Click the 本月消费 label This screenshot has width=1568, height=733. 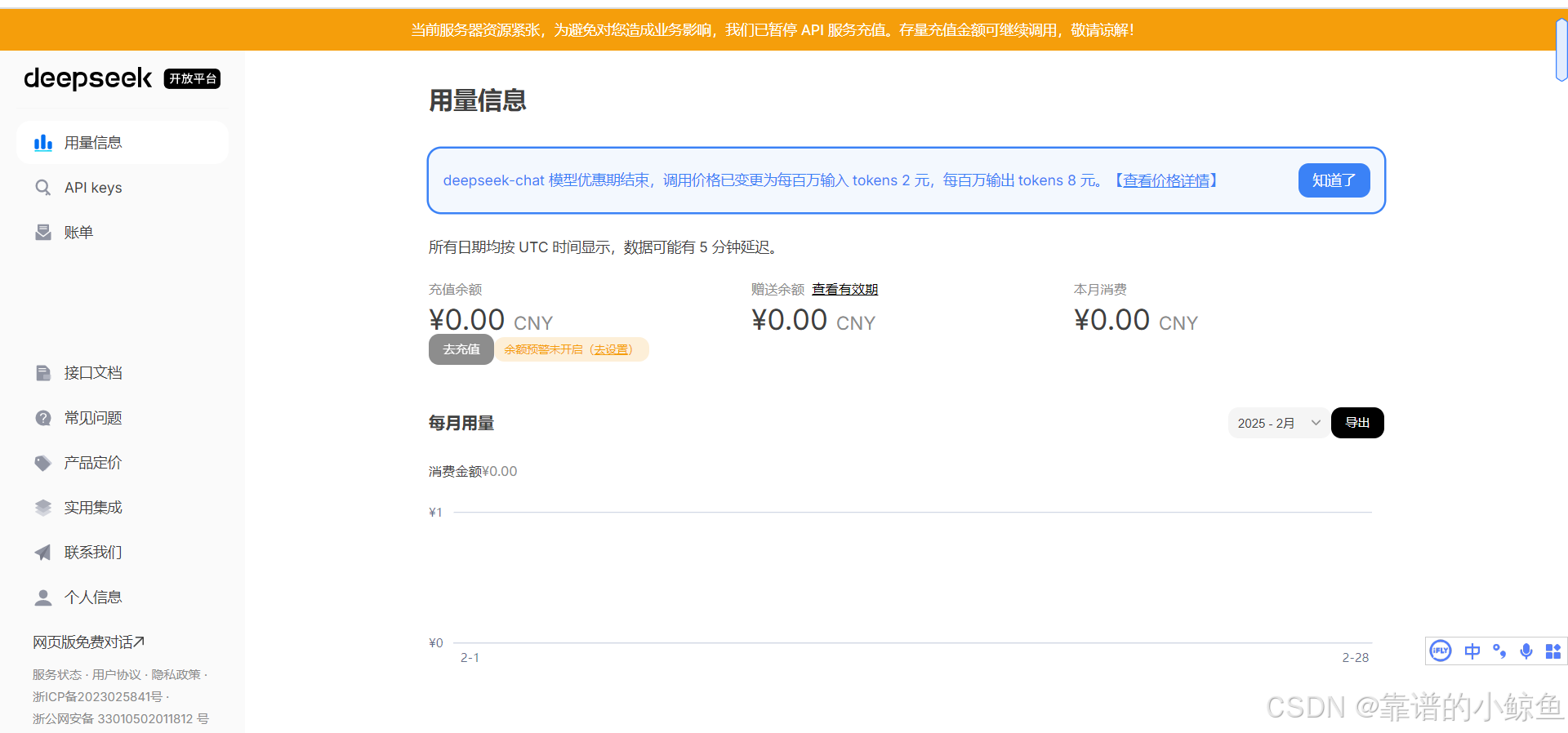1100,289
